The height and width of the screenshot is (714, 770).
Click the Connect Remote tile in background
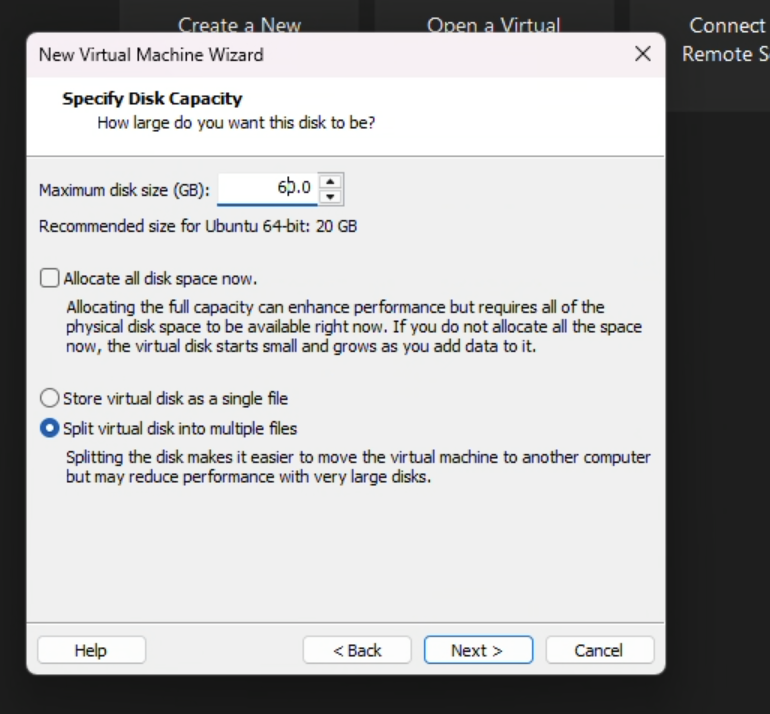pyautogui.click(x=725, y=38)
